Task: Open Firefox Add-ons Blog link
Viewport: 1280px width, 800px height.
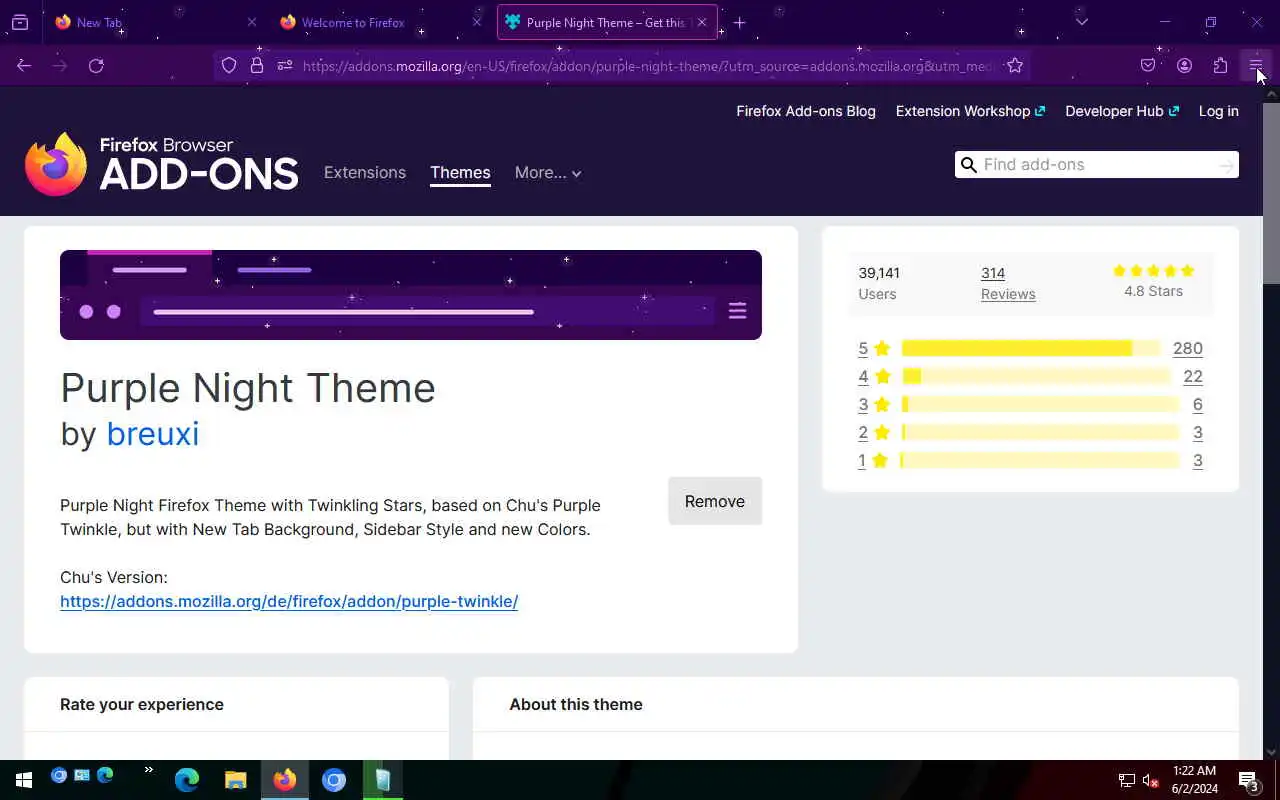Action: point(806,111)
